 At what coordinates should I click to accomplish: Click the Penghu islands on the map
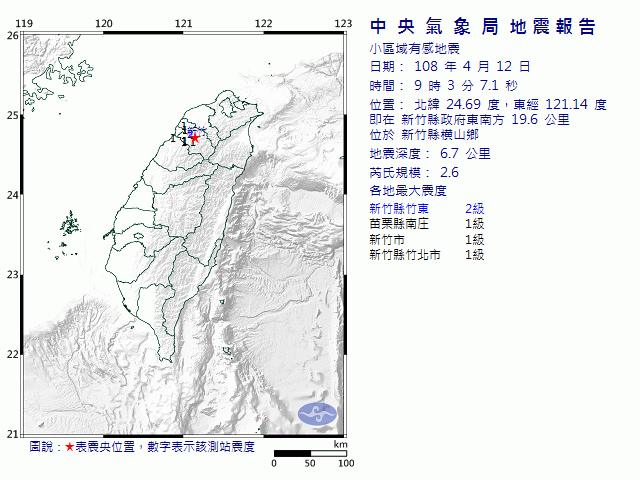(70, 224)
